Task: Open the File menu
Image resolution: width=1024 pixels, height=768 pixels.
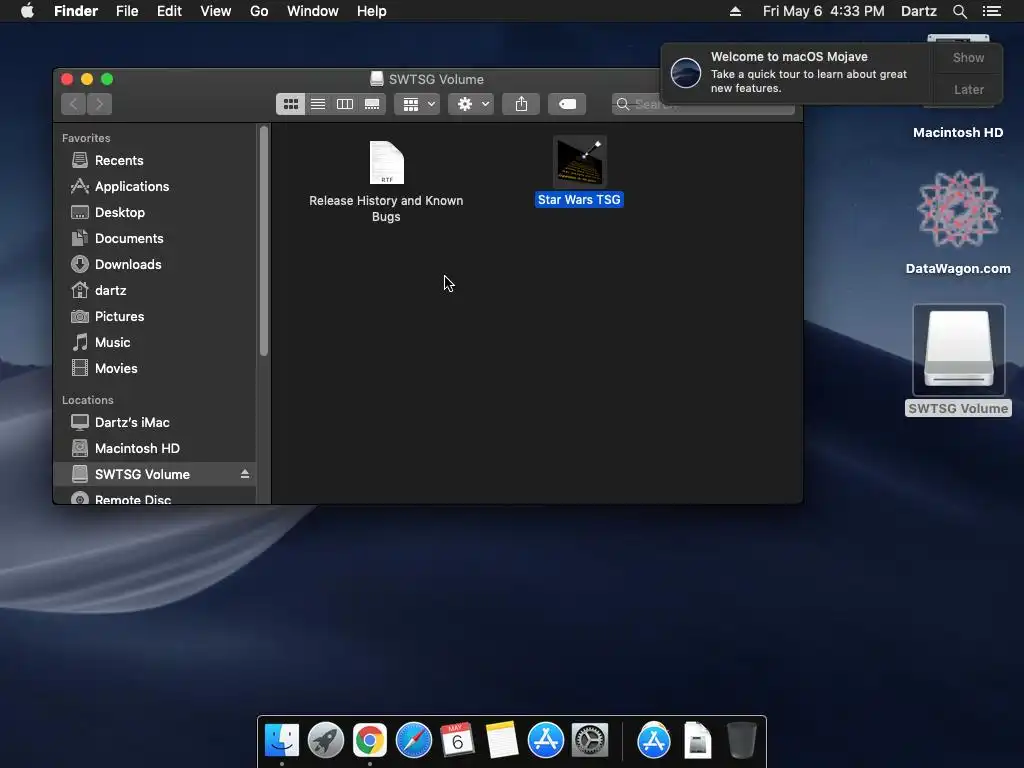Action: tap(127, 11)
